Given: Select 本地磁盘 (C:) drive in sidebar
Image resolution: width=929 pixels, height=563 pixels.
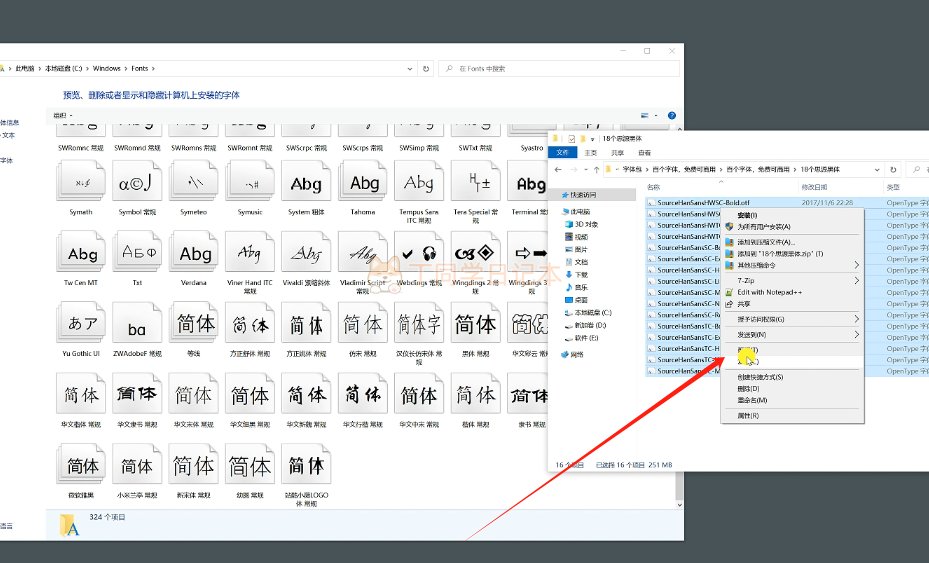Looking at the screenshot, I should (x=598, y=313).
